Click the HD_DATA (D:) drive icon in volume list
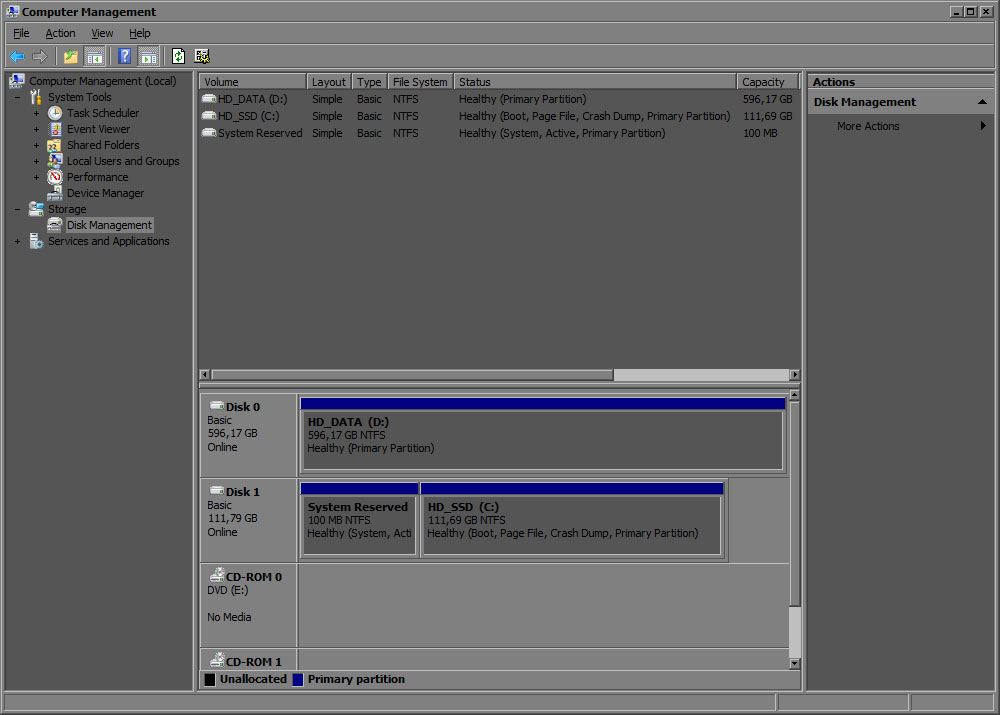This screenshot has height=715, width=1000. pos(209,99)
